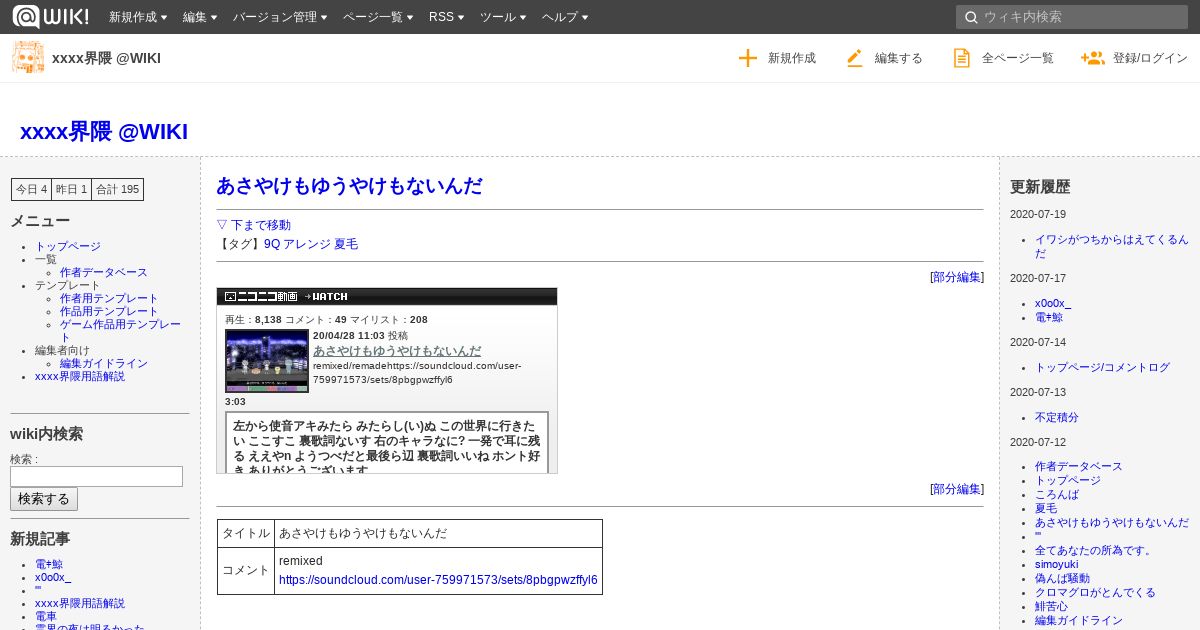Click the wiki avatar icon beside xxxx界隈 @WIKI
1200x630 pixels.
(x=28, y=58)
